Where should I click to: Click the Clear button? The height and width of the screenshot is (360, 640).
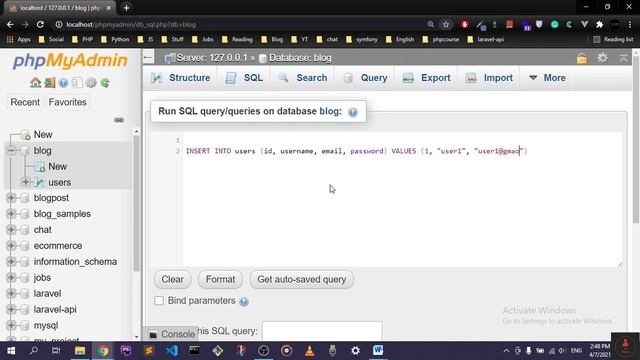click(x=172, y=280)
